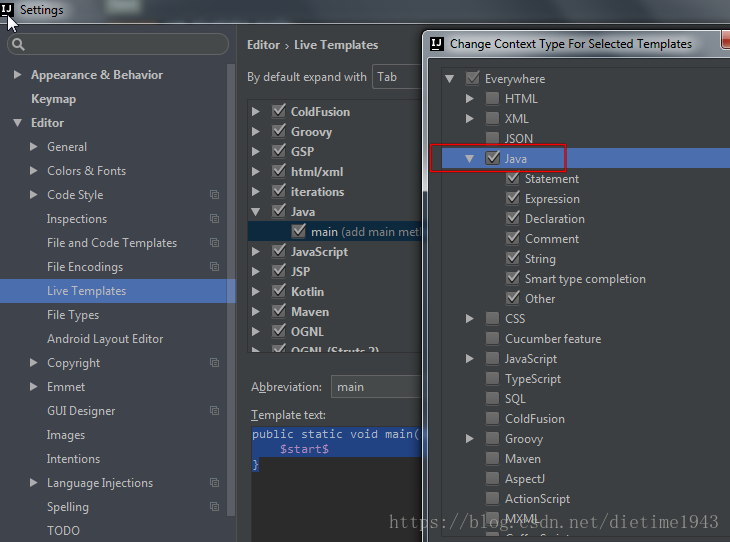Expand the CSS context node
The width and height of the screenshot is (730, 542).
tap(470, 318)
